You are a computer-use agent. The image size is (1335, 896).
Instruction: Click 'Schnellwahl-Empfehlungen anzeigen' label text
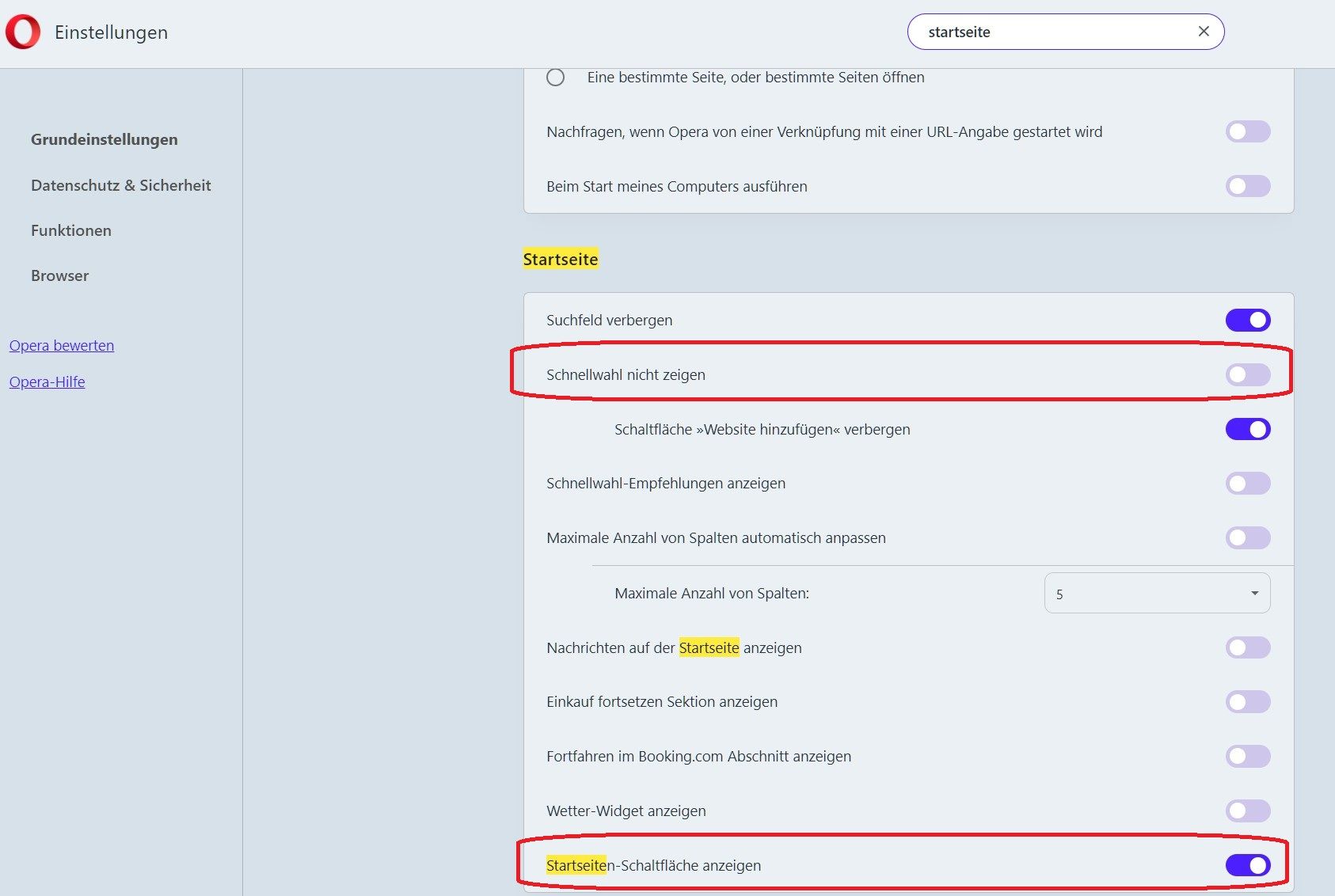(666, 483)
